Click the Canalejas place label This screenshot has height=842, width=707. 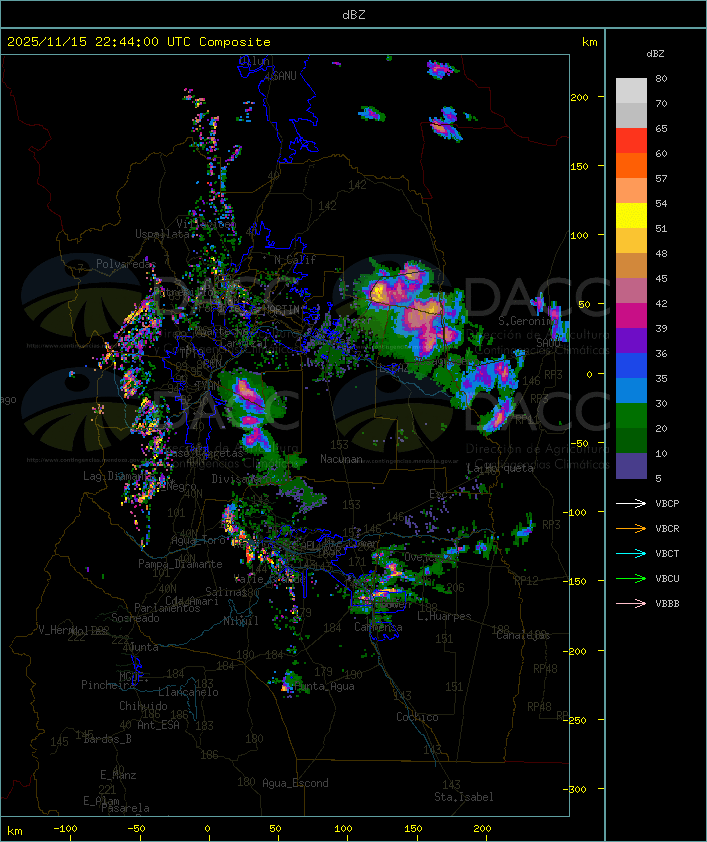click(523, 635)
